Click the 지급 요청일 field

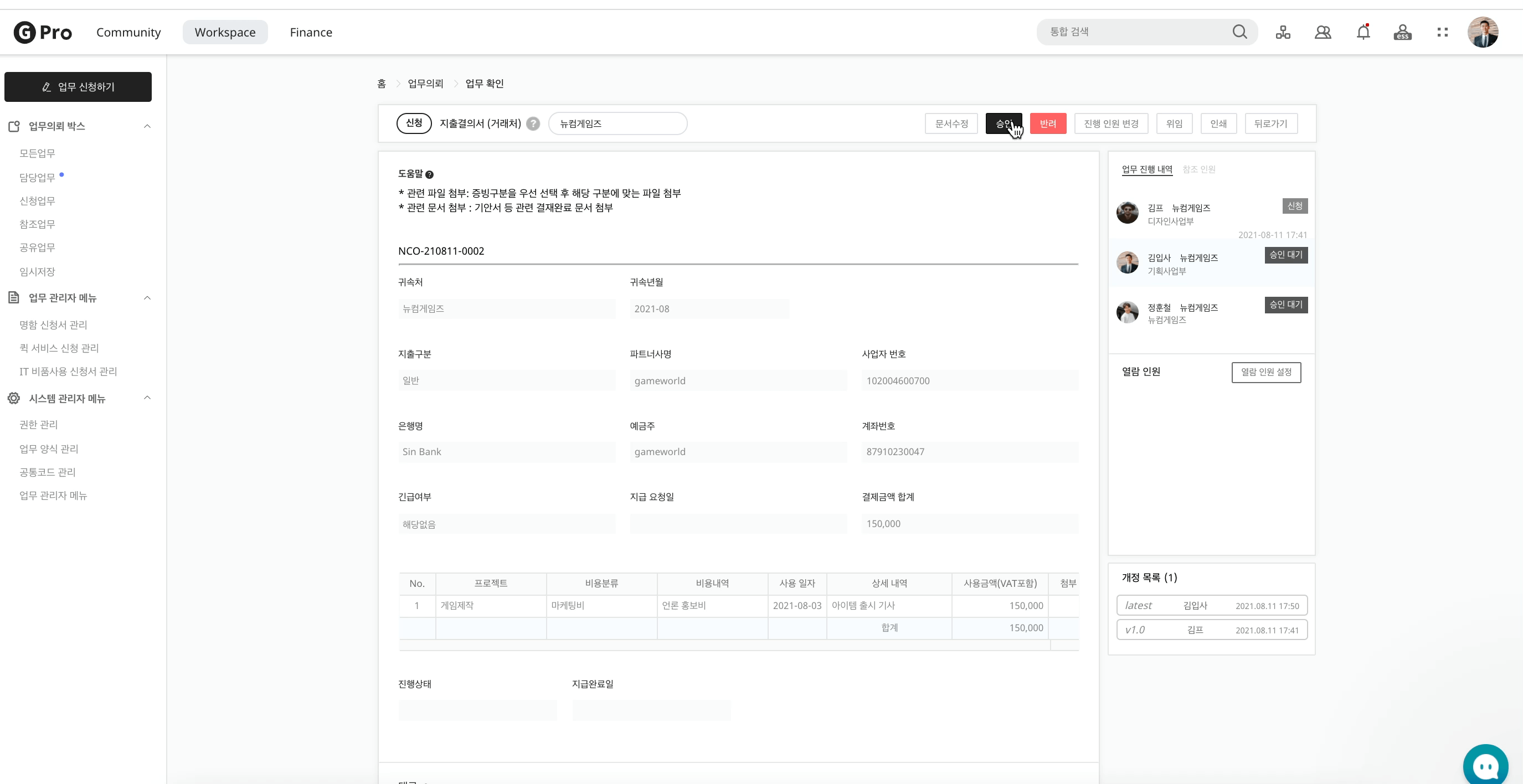coord(738,524)
